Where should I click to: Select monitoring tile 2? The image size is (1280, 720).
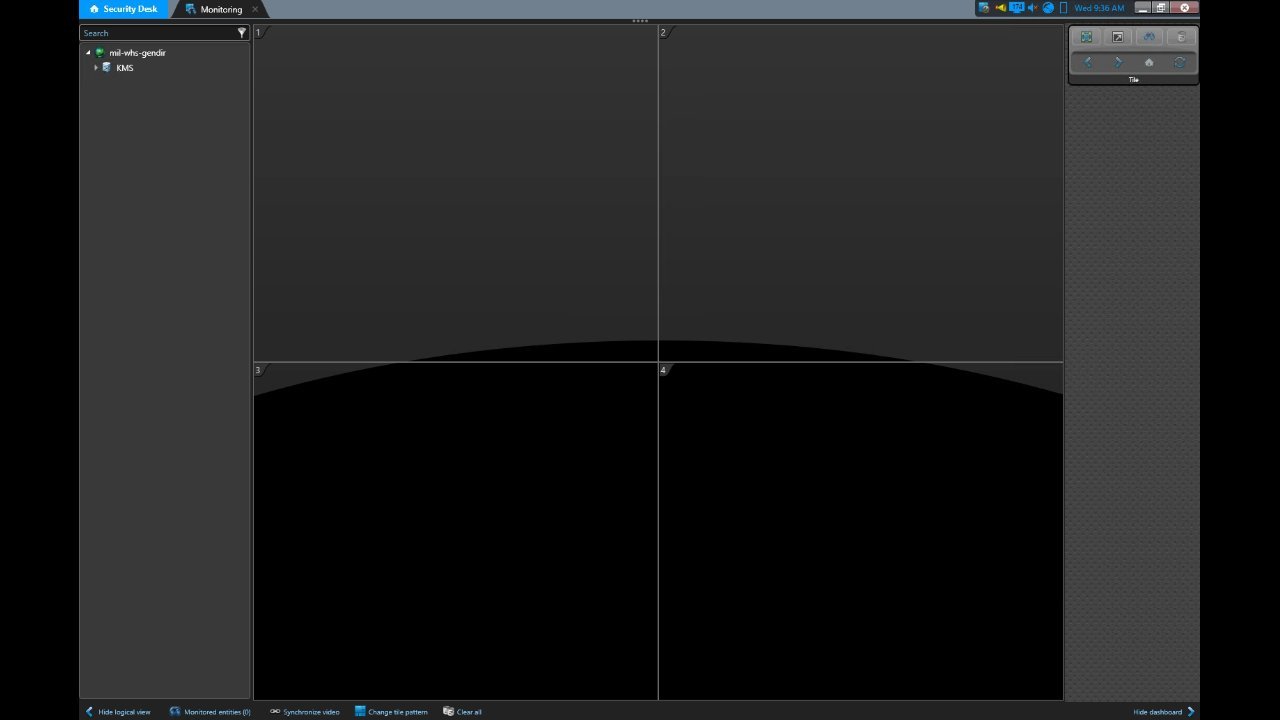(861, 193)
